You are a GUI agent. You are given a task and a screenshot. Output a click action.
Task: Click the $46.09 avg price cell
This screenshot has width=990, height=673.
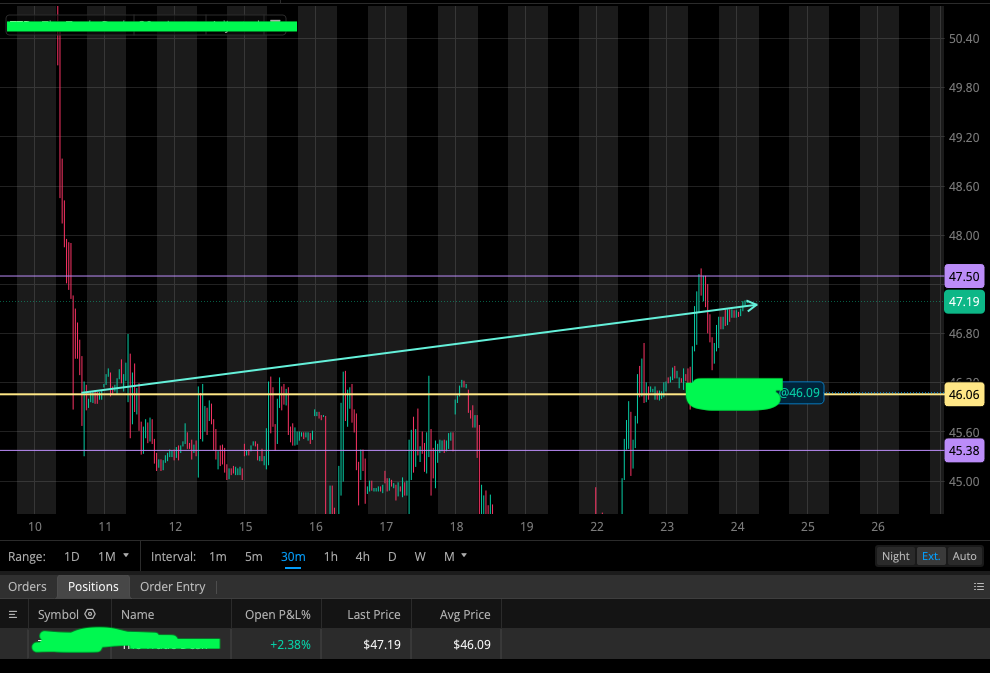point(472,645)
